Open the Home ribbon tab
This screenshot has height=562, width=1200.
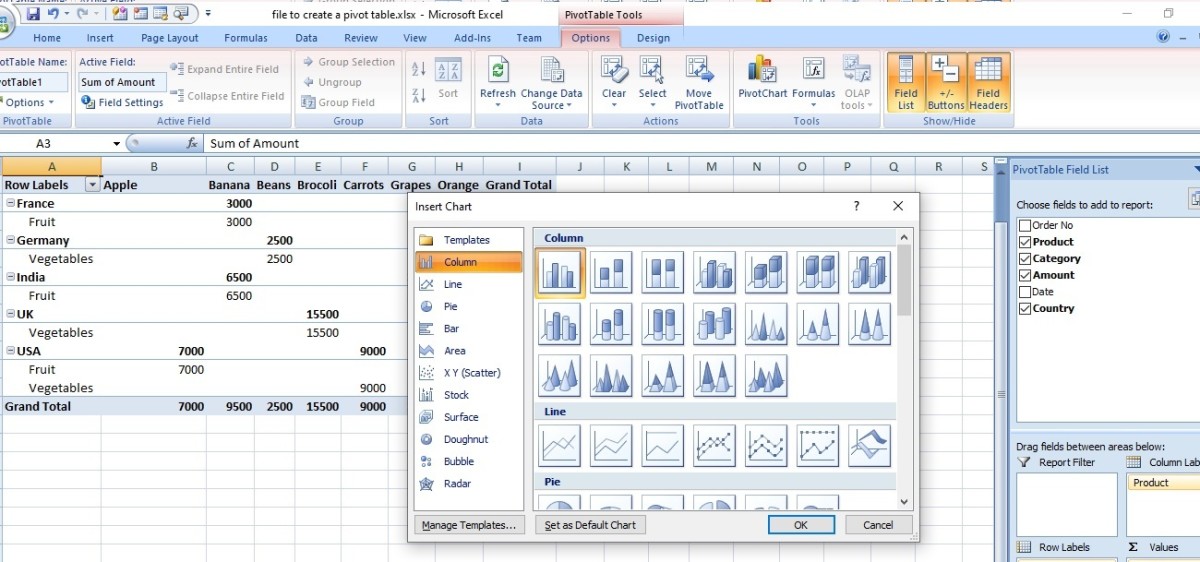click(47, 38)
